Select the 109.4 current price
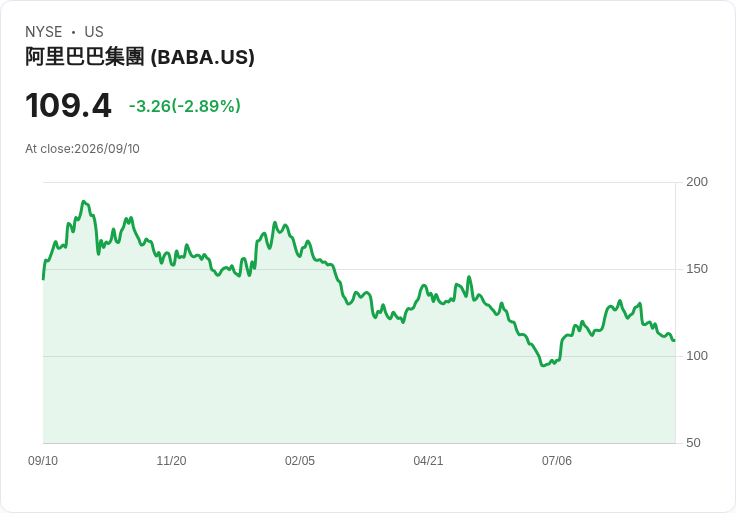 [x=69, y=105]
